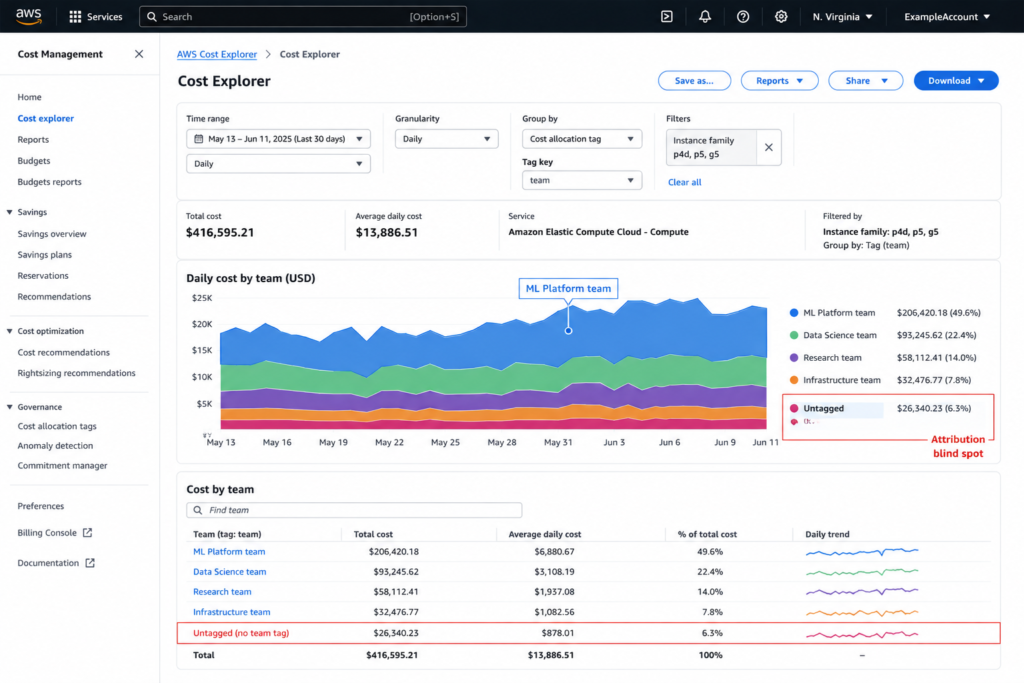This screenshot has height=683, width=1024.
Task: Open the Group by Cost allocation tag dropdown
Action: (x=582, y=138)
